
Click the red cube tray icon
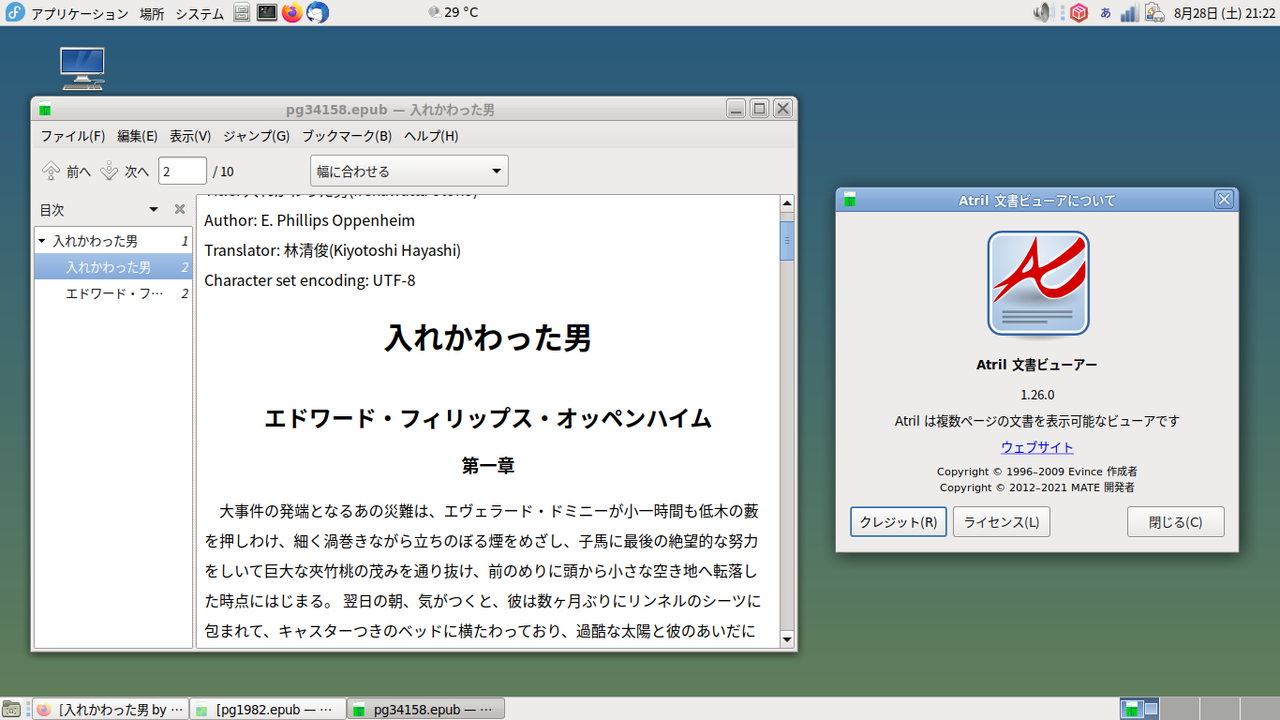[x=1078, y=13]
